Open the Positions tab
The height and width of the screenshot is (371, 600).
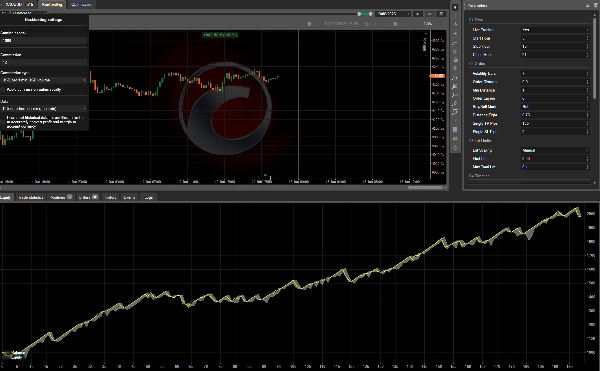[x=61, y=197]
